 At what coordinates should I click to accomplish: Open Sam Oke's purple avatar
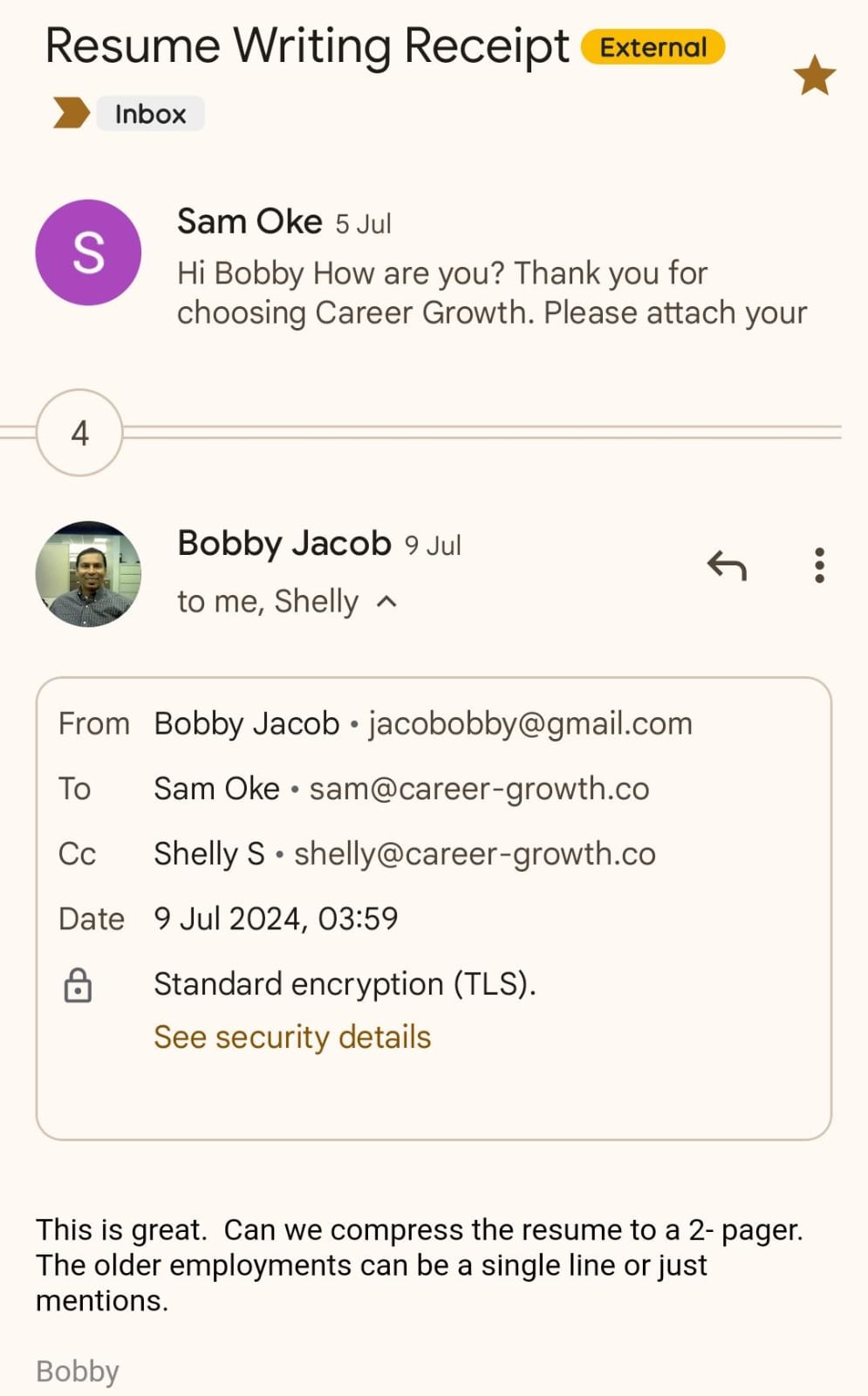point(88,252)
